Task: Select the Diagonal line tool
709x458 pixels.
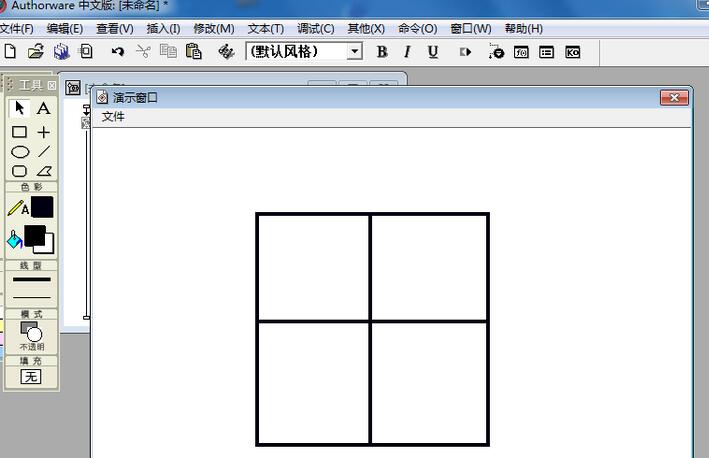Action: point(44,151)
